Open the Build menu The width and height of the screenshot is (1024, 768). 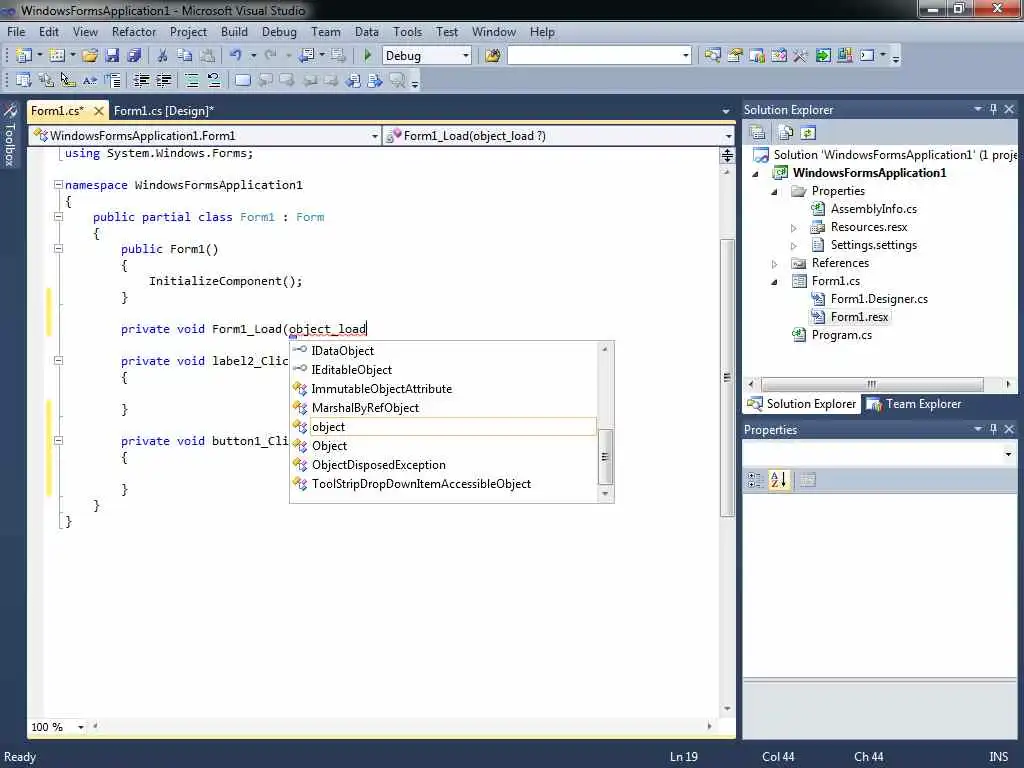pyautogui.click(x=234, y=31)
